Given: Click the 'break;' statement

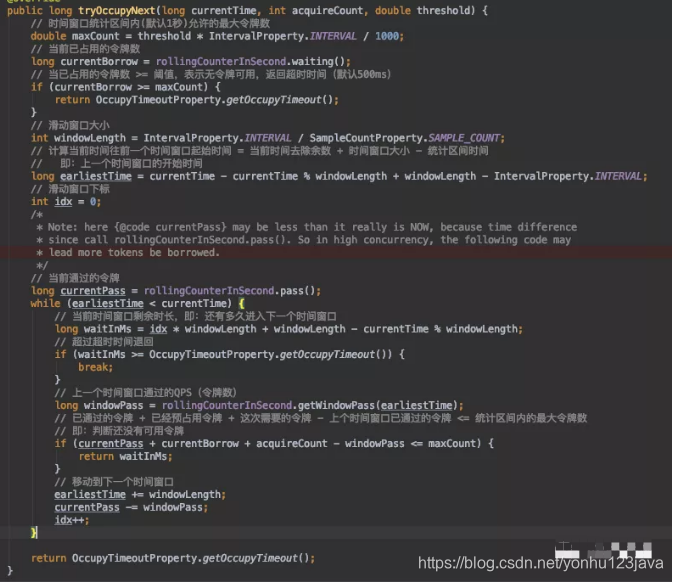Looking at the screenshot, I should [95, 367].
